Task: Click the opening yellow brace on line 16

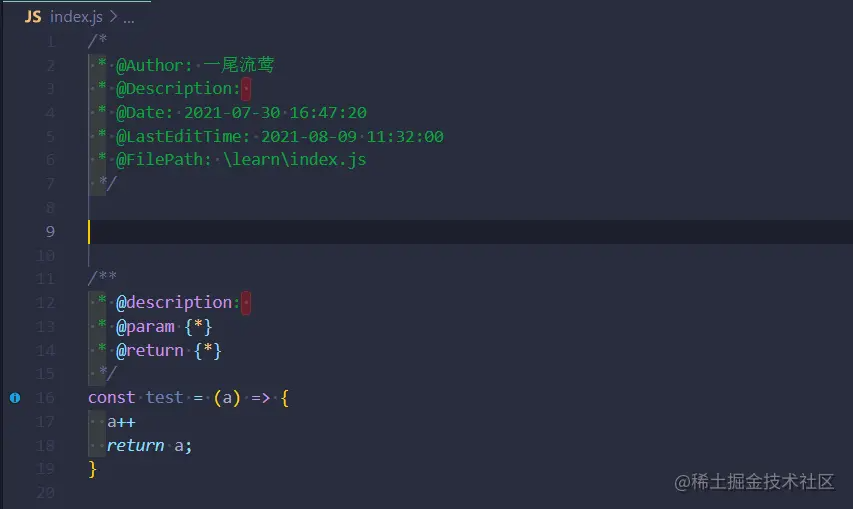Action: pos(285,398)
